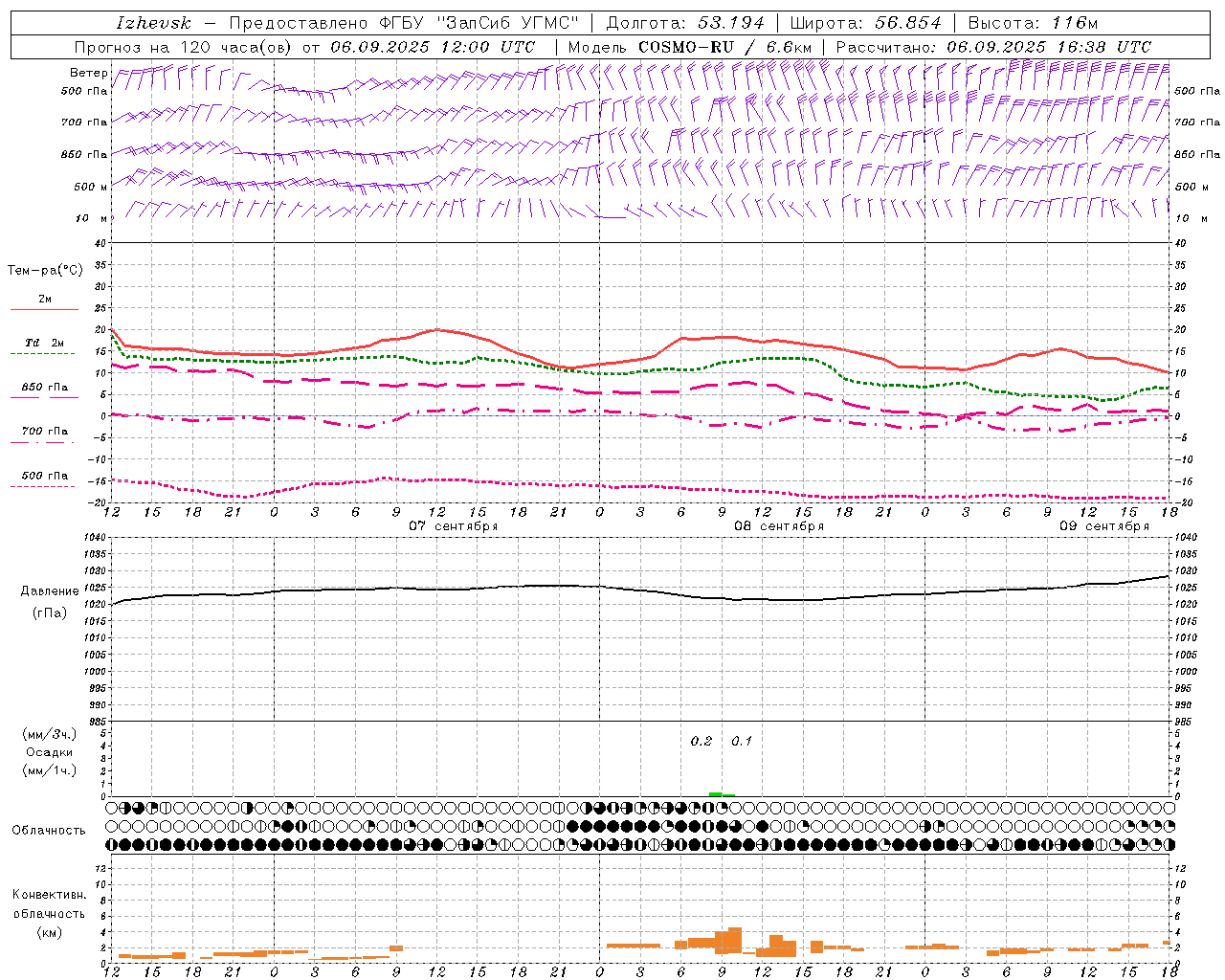The height and width of the screenshot is (980, 1225).
Task: Click the 09 сентября date label
Action: [x=1103, y=526]
